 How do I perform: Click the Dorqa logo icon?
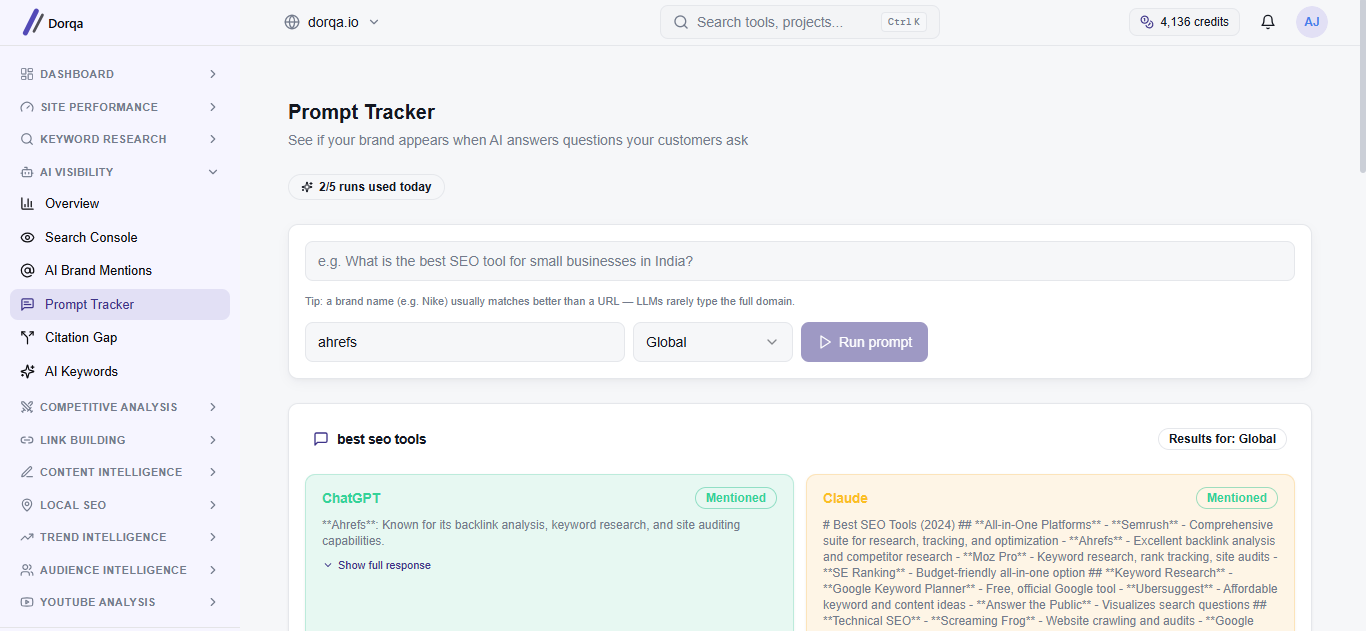click(33, 22)
